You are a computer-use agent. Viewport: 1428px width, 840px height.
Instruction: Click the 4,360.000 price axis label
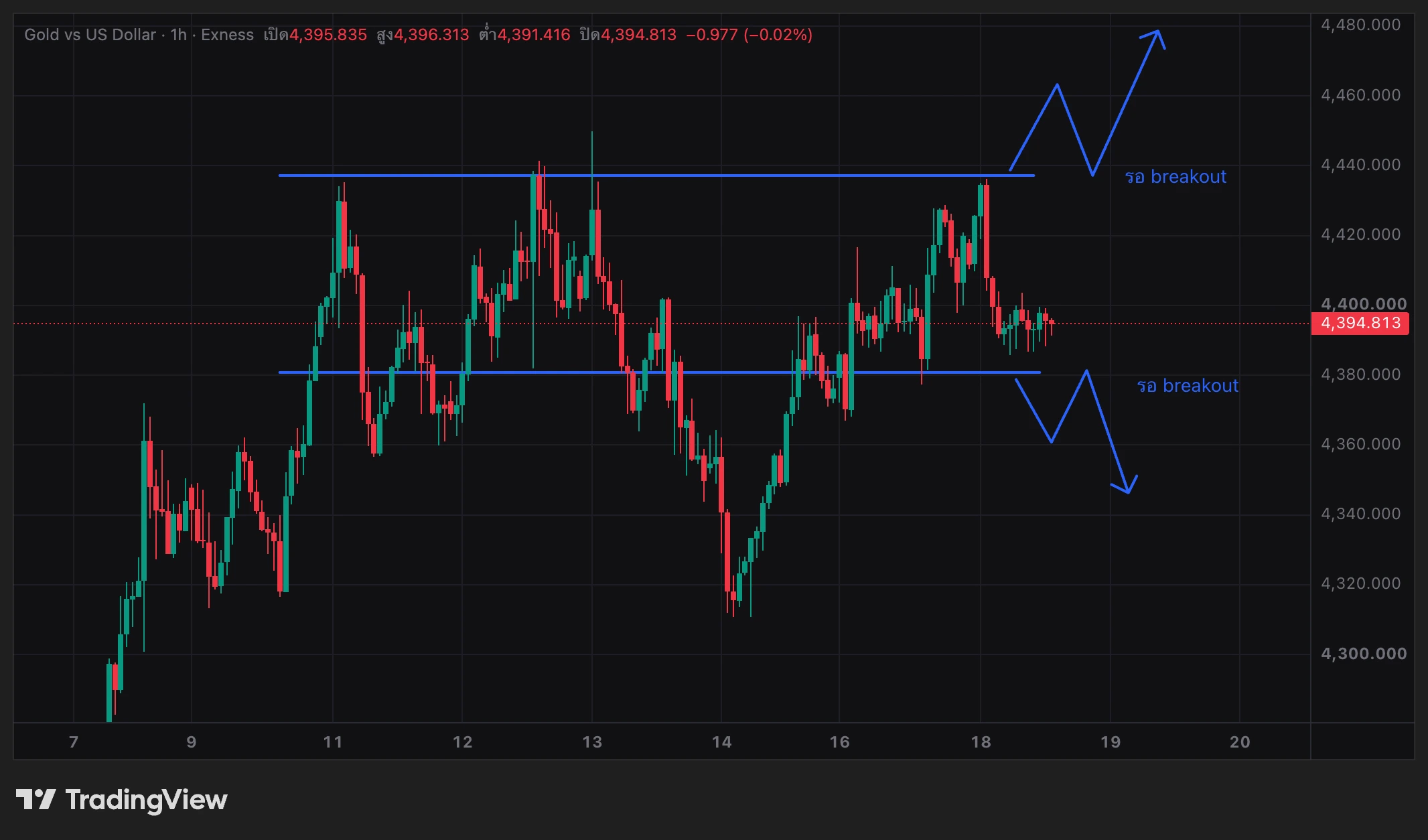tap(1360, 444)
